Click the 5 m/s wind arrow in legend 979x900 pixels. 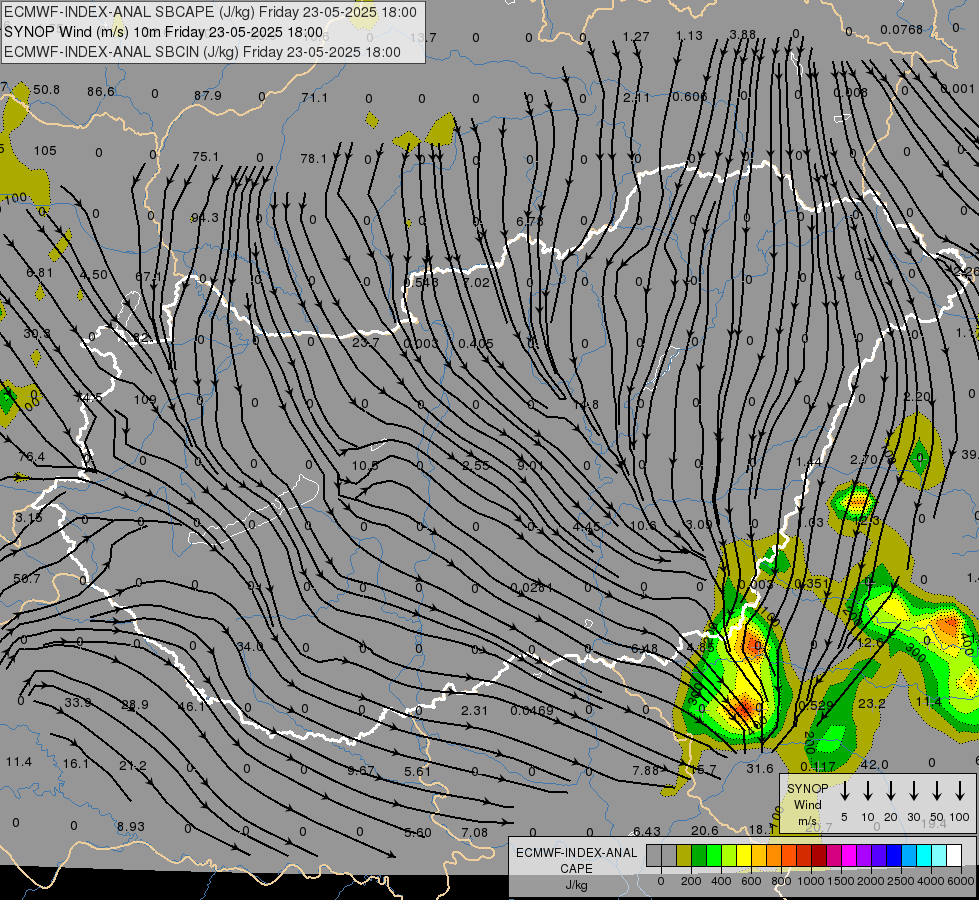[x=845, y=791]
